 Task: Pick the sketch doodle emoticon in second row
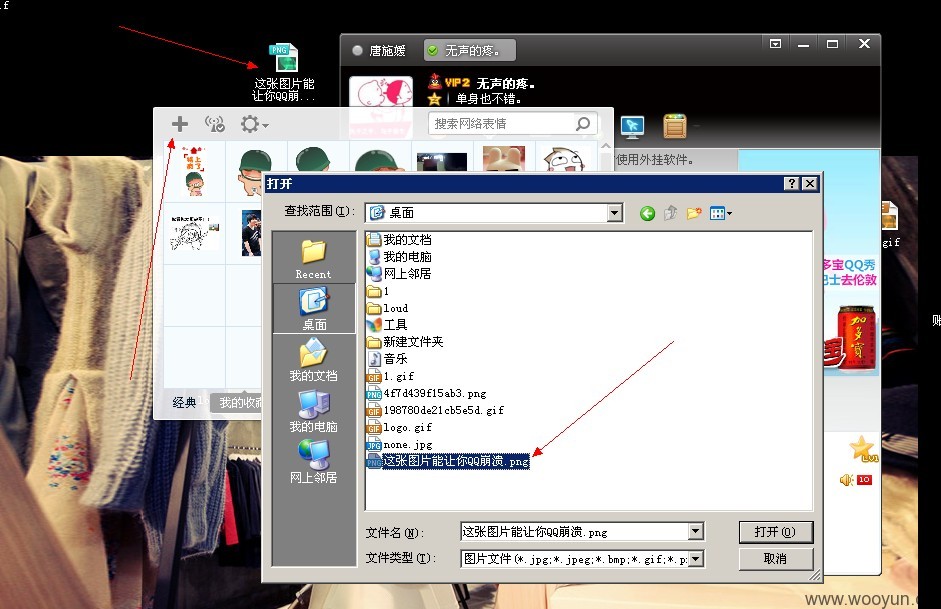(x=194, y=234)
